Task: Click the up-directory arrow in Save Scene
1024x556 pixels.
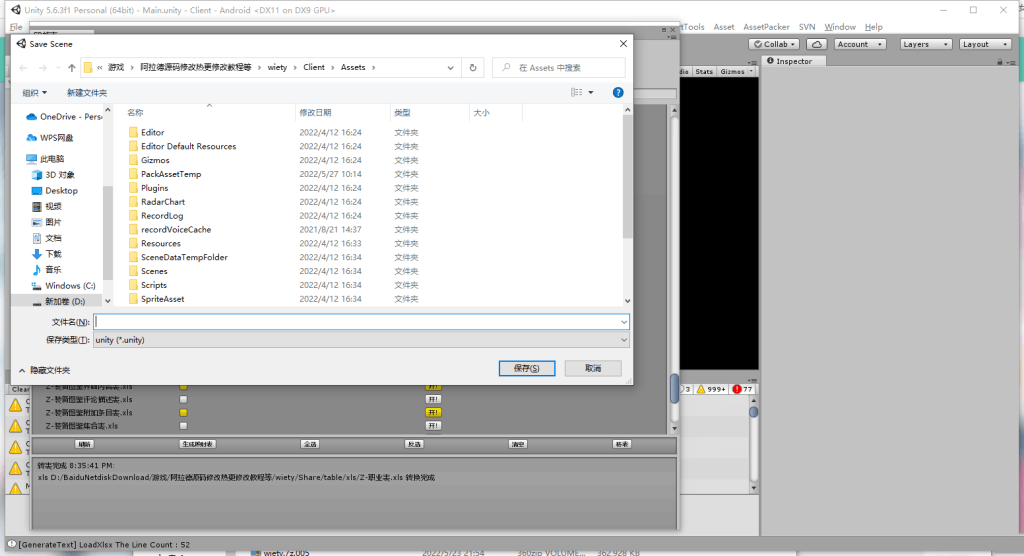Action: coord(72,68)
